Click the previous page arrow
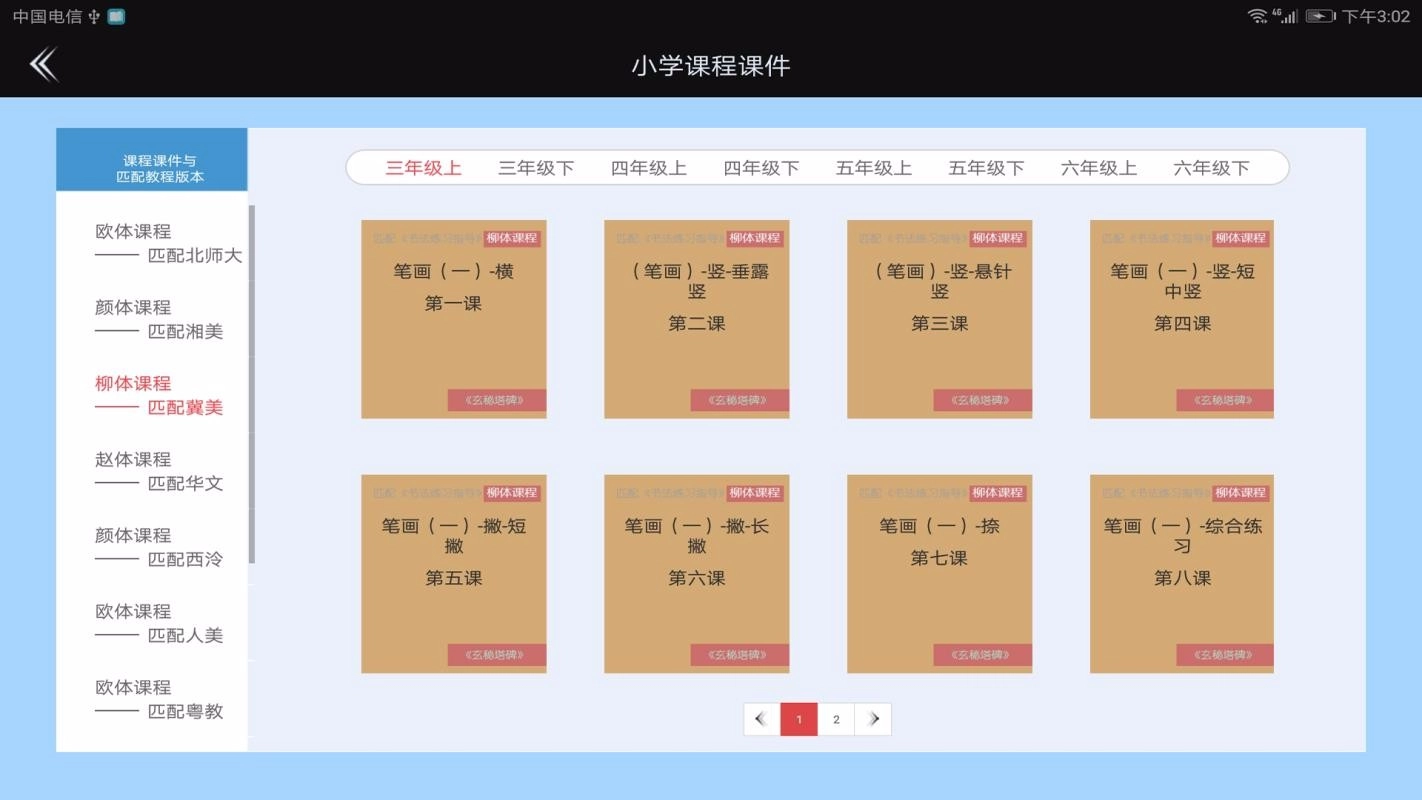The height and width of the screenshot is (800, 1422). 760,719
